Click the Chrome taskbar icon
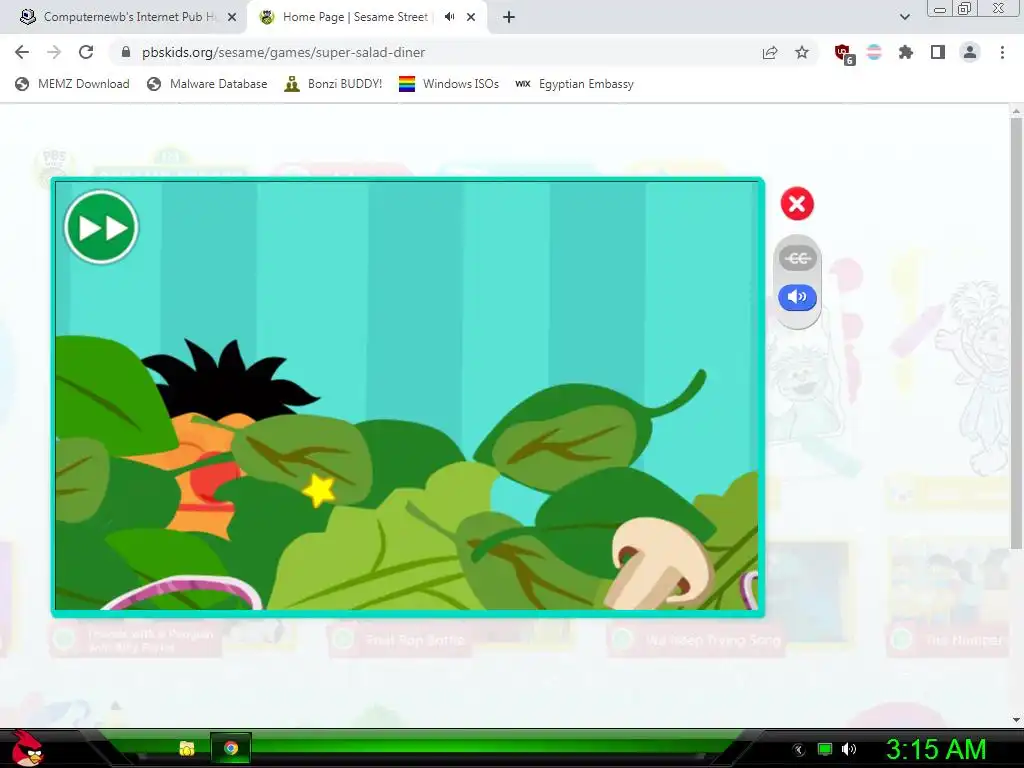The height and width of the screenshot is (768, 1024). tap(231, 748)
